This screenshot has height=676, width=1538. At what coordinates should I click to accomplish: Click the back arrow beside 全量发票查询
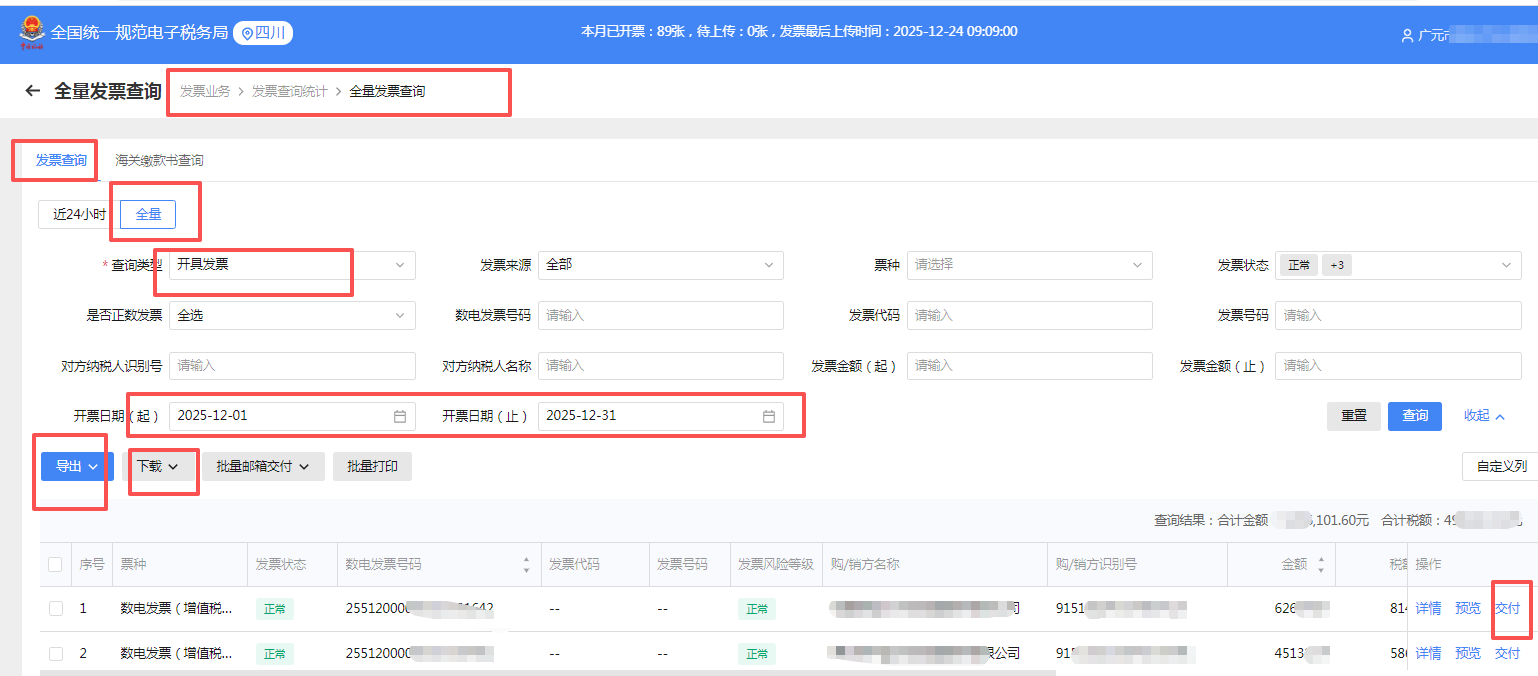(x=33, y=91)
